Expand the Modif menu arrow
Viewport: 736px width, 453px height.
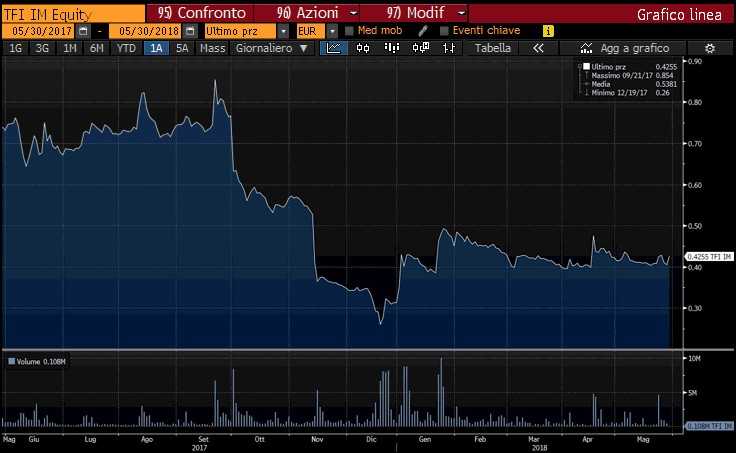pyautogui.click(x=461, y=13)
